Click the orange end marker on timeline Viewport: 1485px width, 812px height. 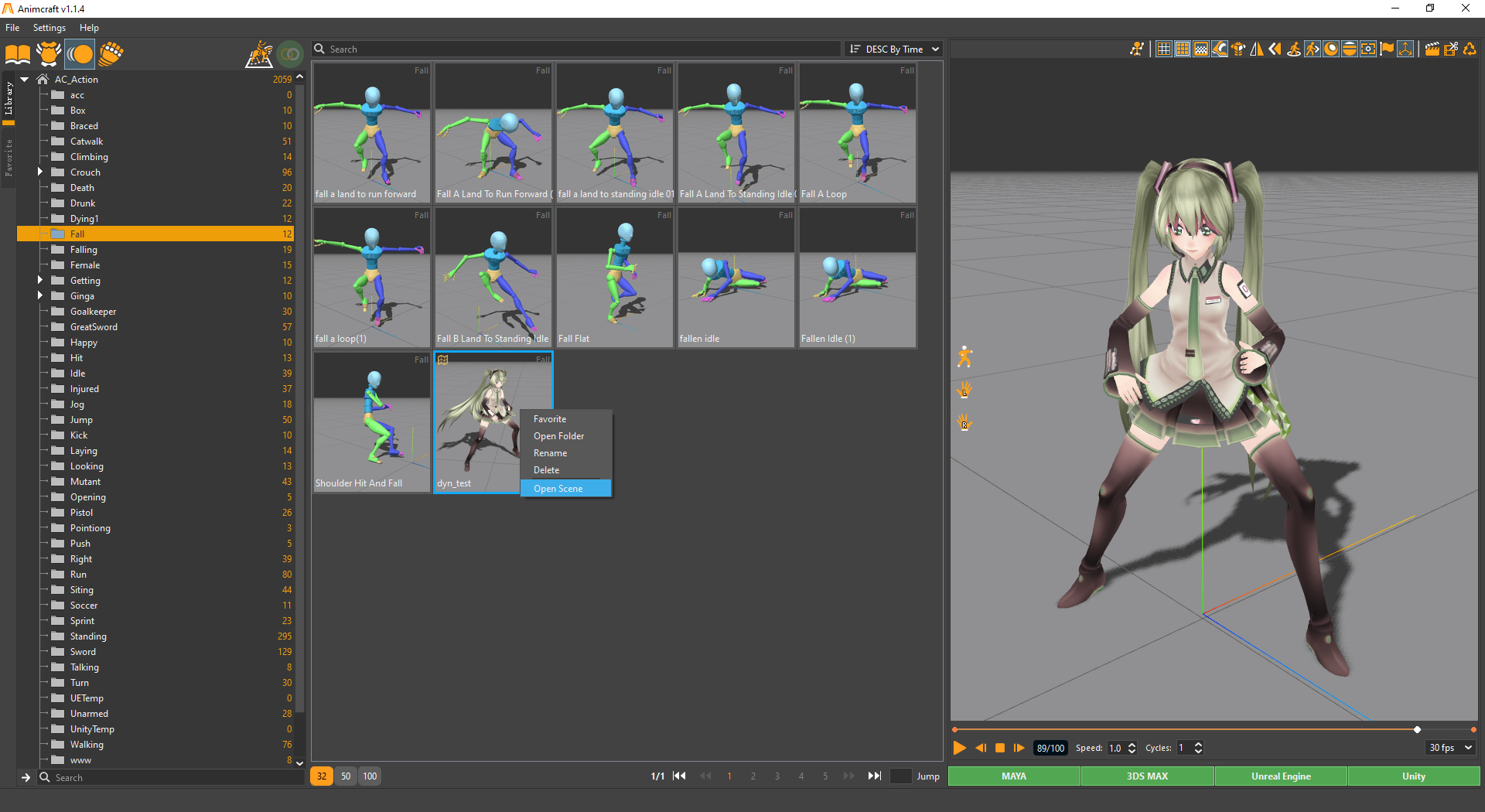(1473, 729)
